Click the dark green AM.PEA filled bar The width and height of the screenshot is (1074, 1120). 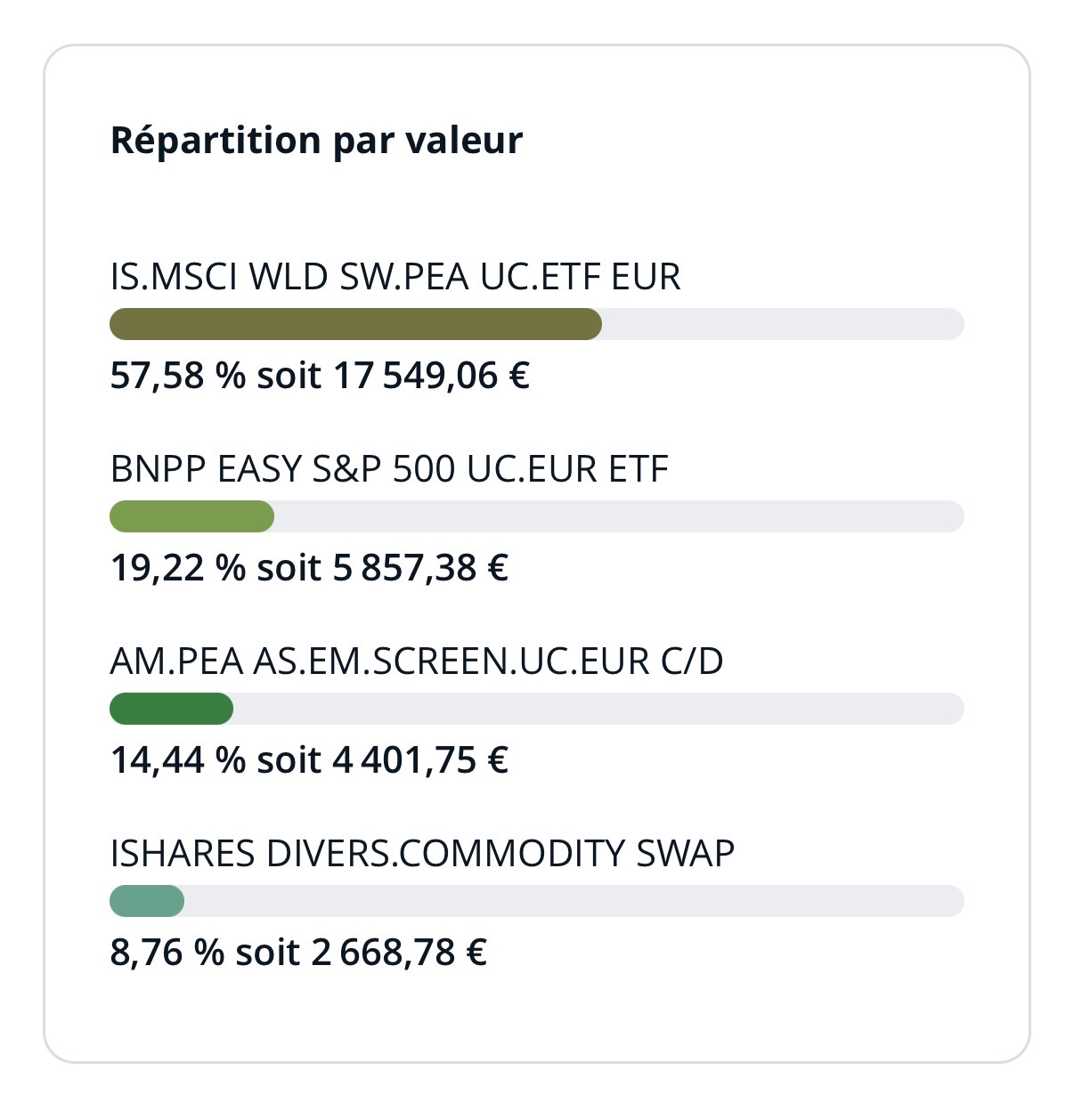pyautogui.click(x=171, y=709)
